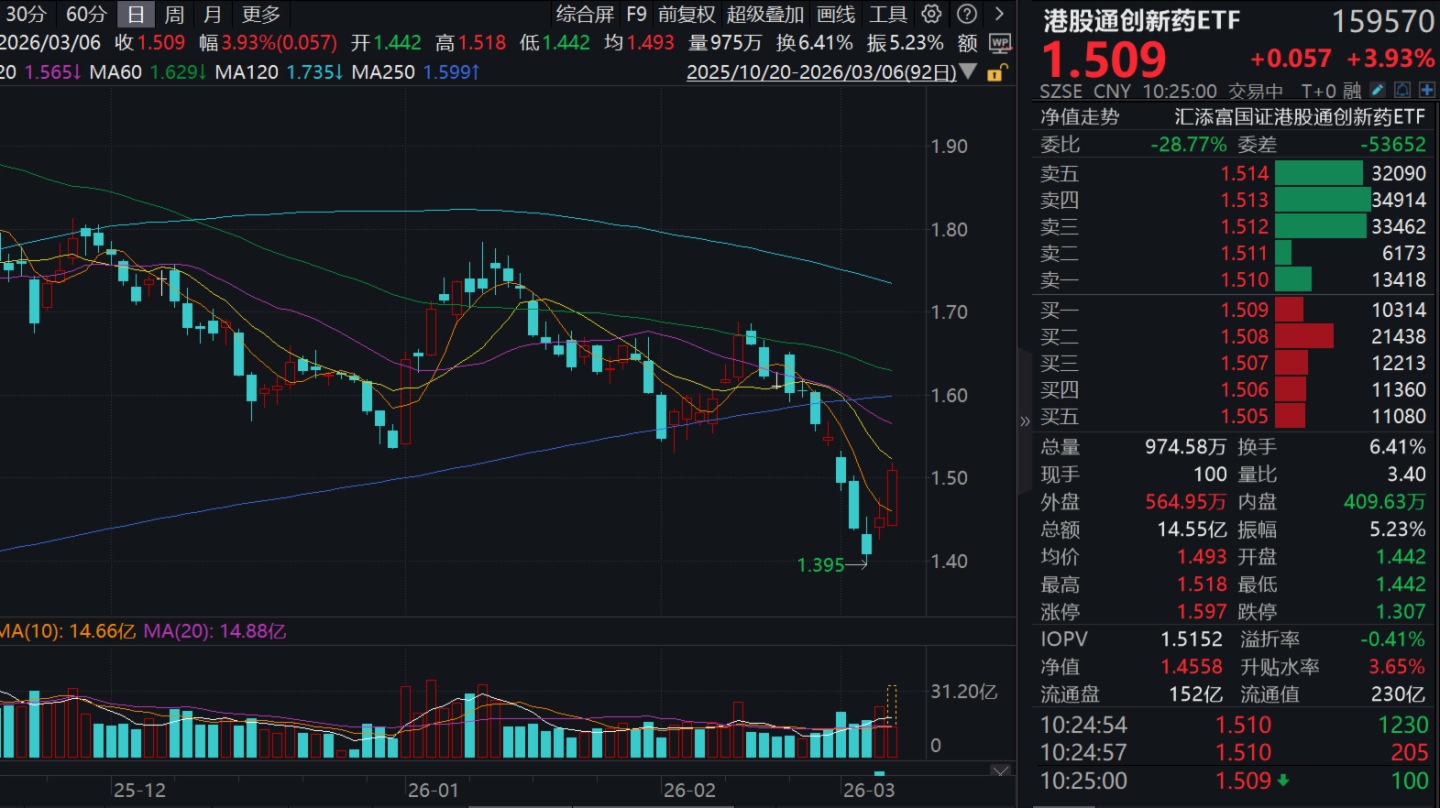Screen dimensions: 1440x808
Task: Click the 净值走势 link
Action: [1080, 117]
